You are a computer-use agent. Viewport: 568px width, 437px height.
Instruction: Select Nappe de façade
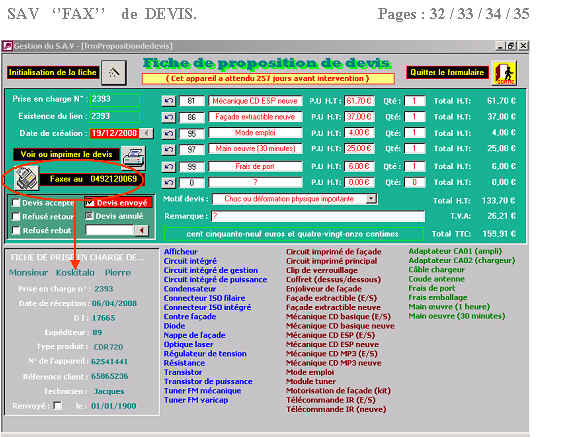[195, 335]
